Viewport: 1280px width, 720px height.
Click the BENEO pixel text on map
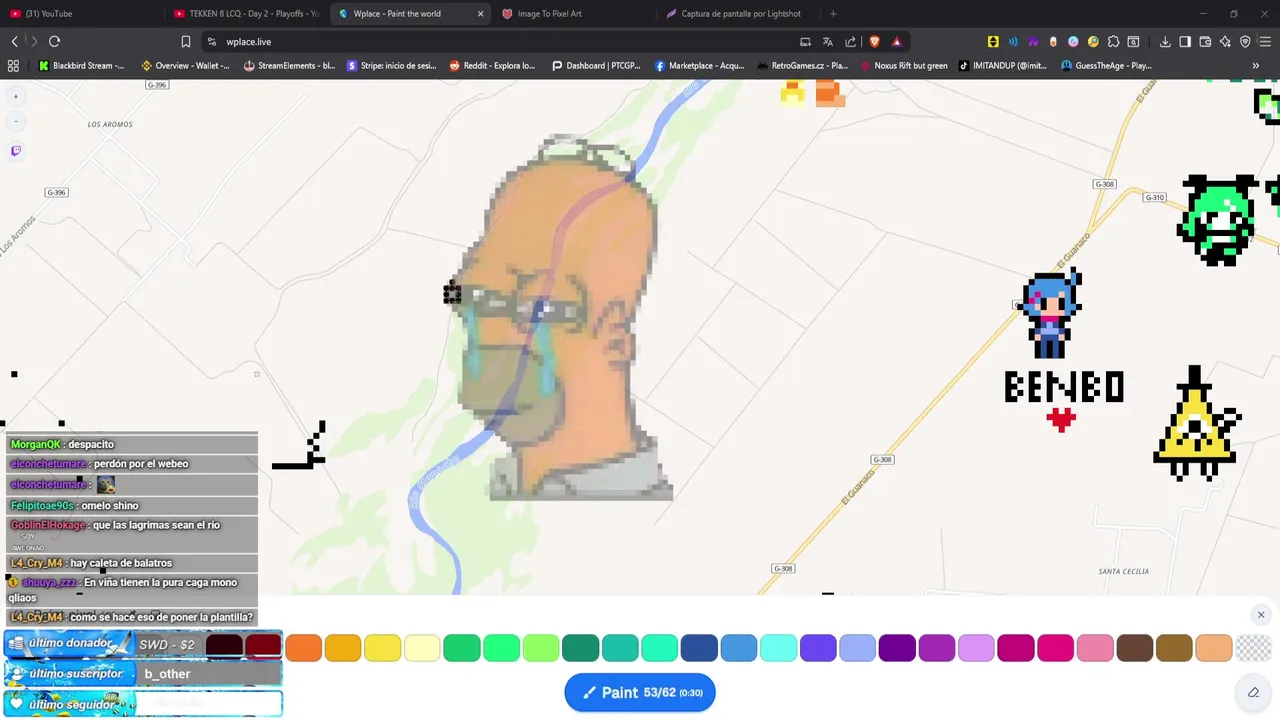pyautogui.click(x=1064, y=387)
